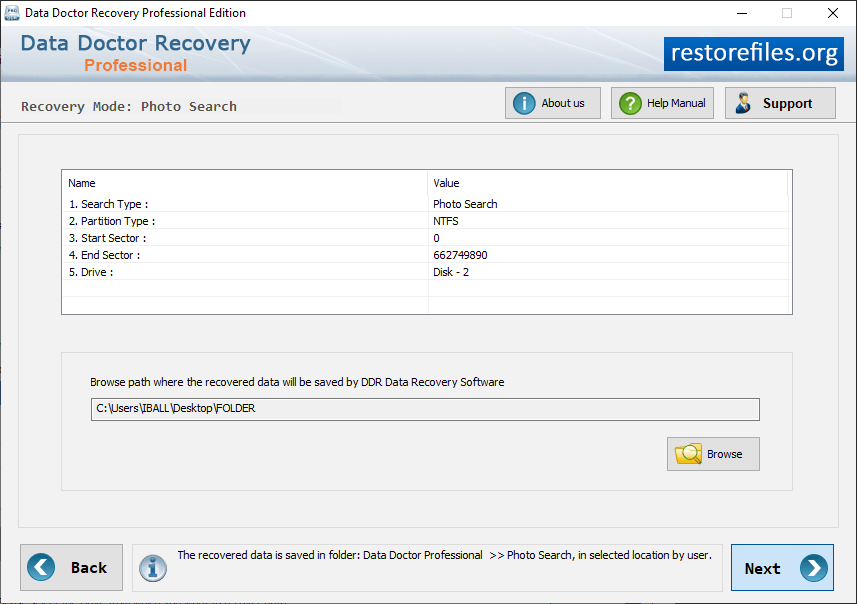Screen dimensions: 857x604
Task: Click the restorefiles.org banner
Action: click(754, 54)
